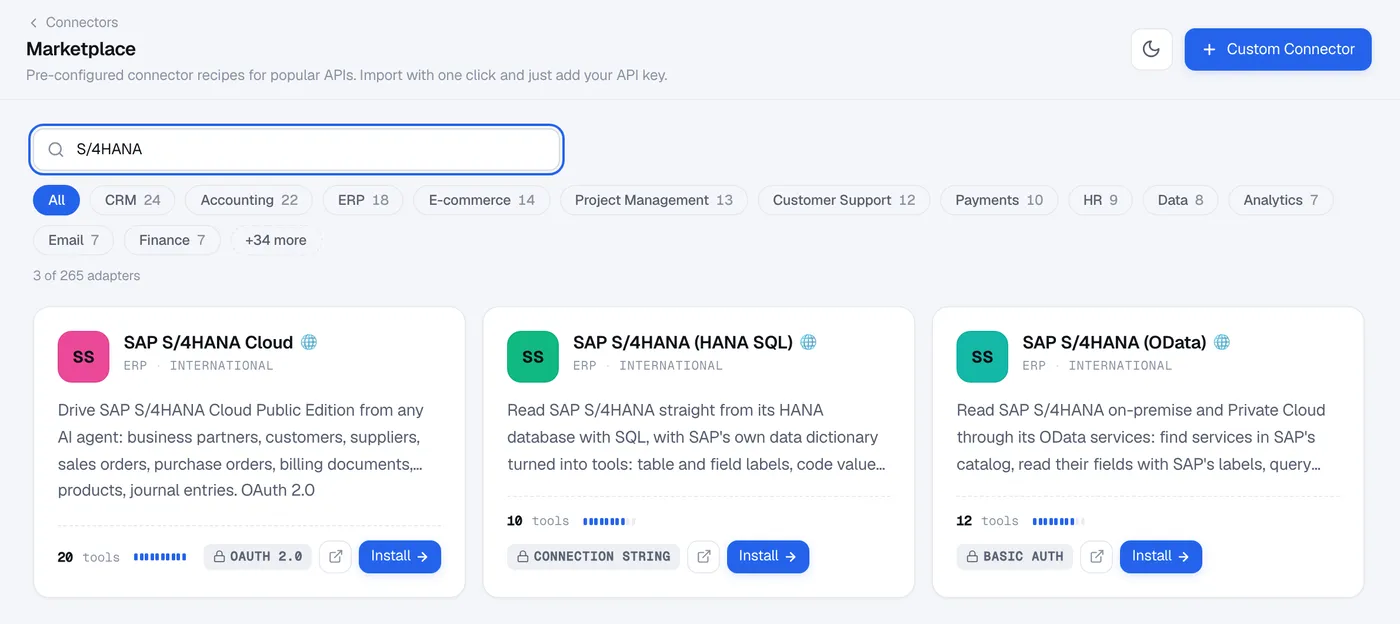Open the SAP S/4HANA Cloud card title

pyautogui.click(x=208, y=342)
